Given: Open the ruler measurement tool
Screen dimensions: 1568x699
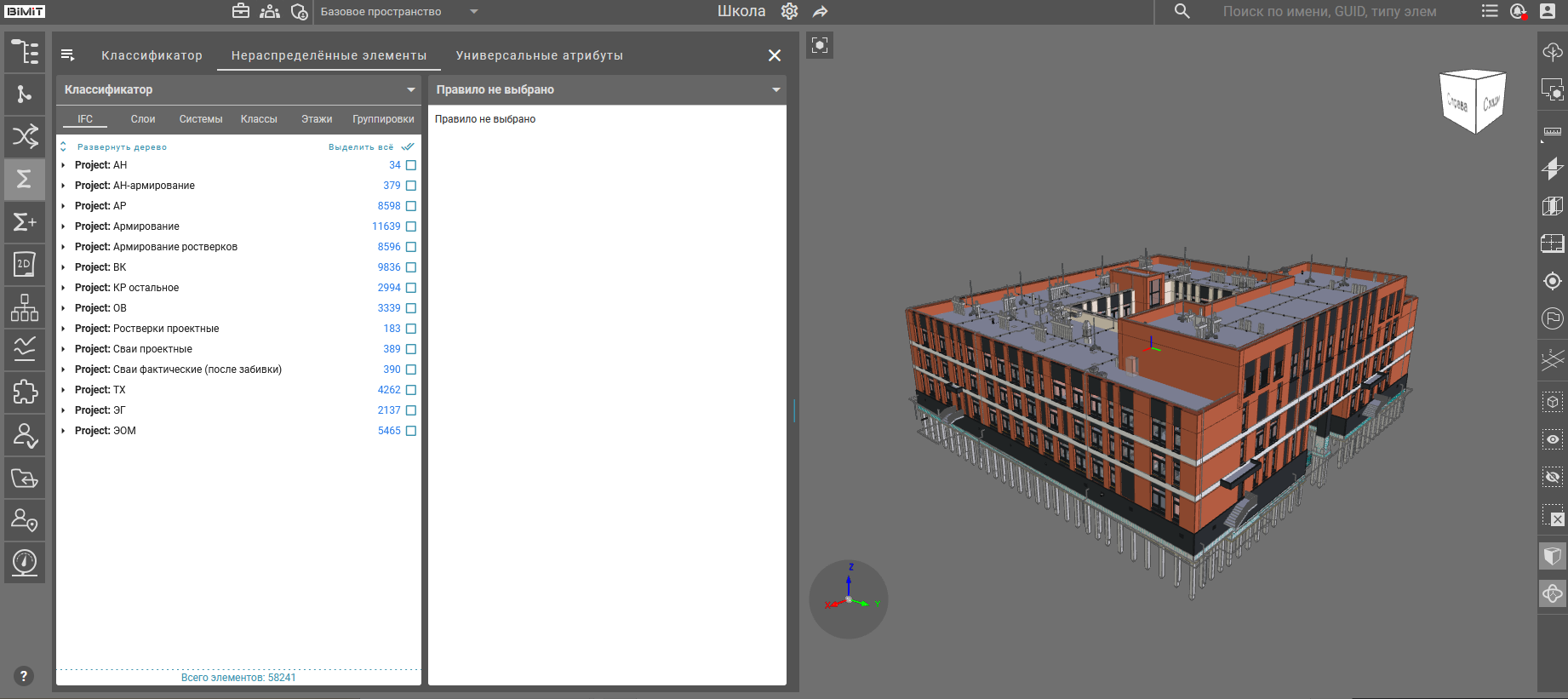Looking at the screenshot, I should coord(1552,131).
